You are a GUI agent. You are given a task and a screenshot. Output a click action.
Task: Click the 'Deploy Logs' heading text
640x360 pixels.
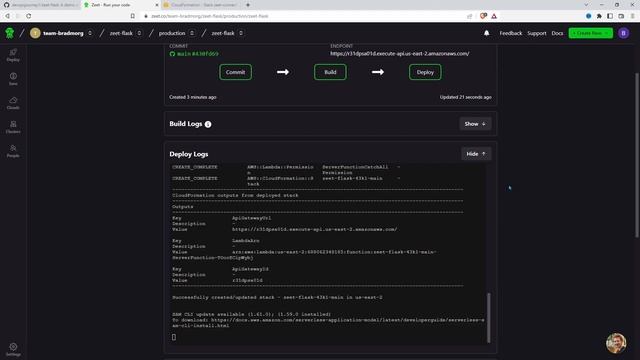pos(189,154)
